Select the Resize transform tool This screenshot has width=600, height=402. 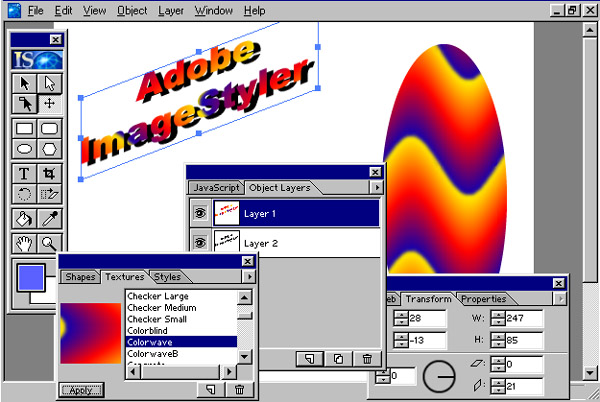(50, 194)
